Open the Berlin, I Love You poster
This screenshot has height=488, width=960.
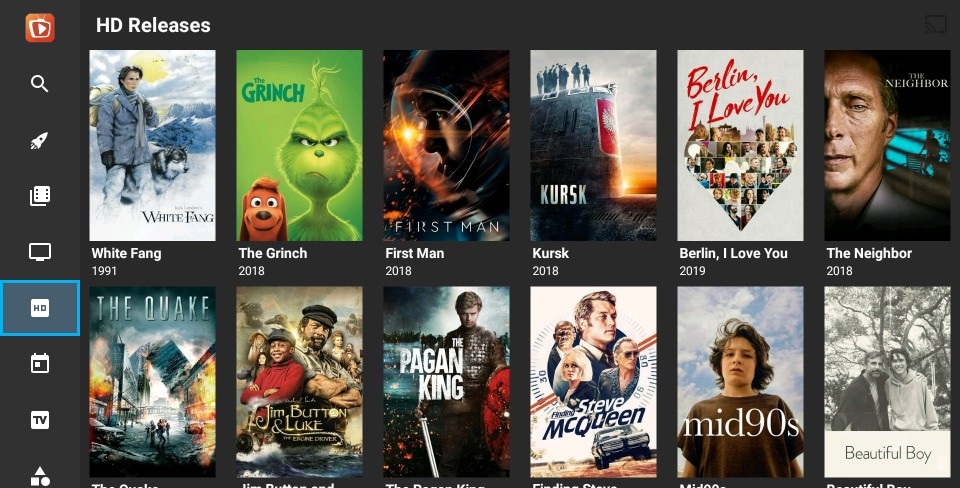point(740,145)
